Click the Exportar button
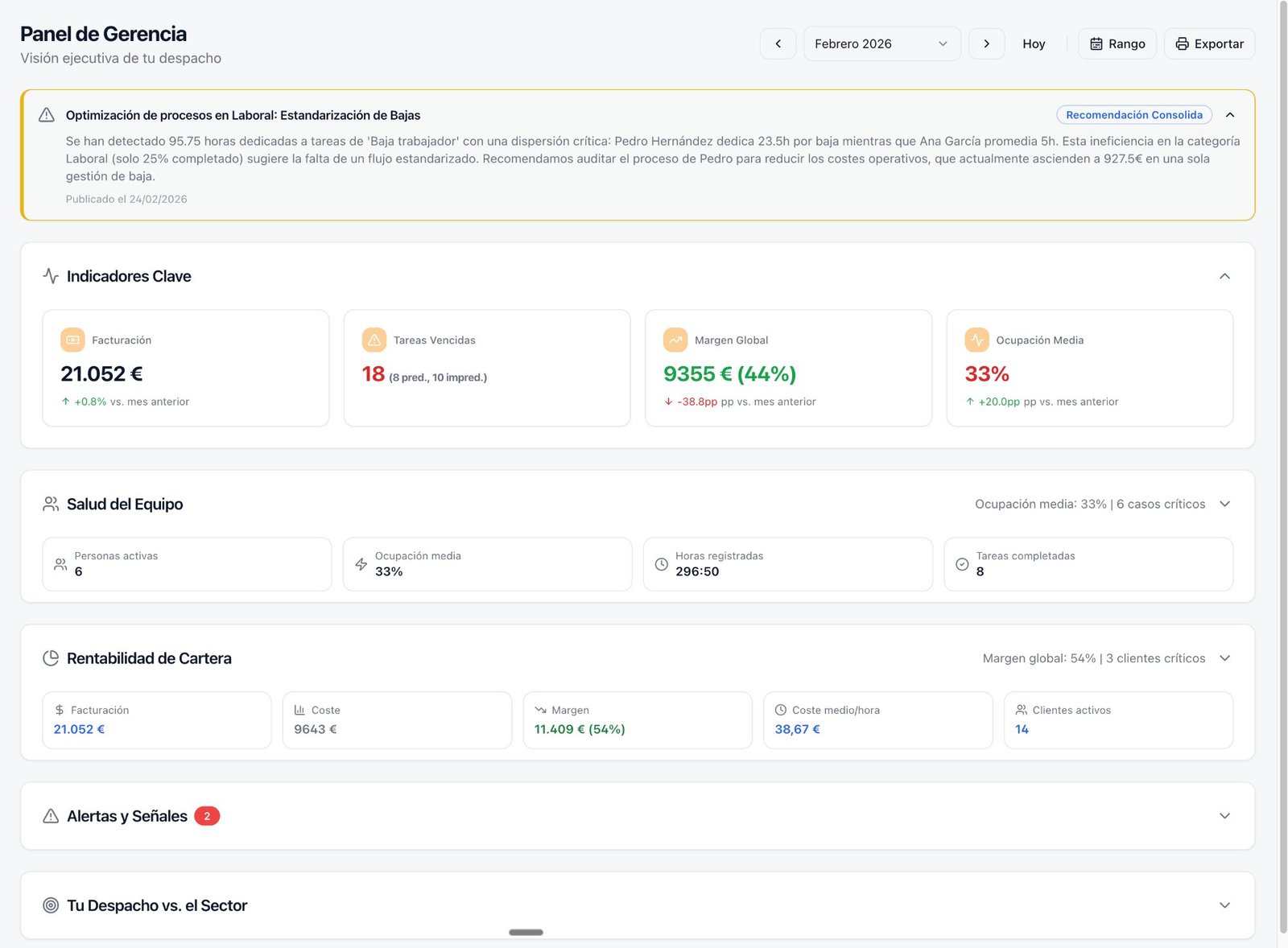This screenshot has width=1288, height=948. click(1209, 44)
